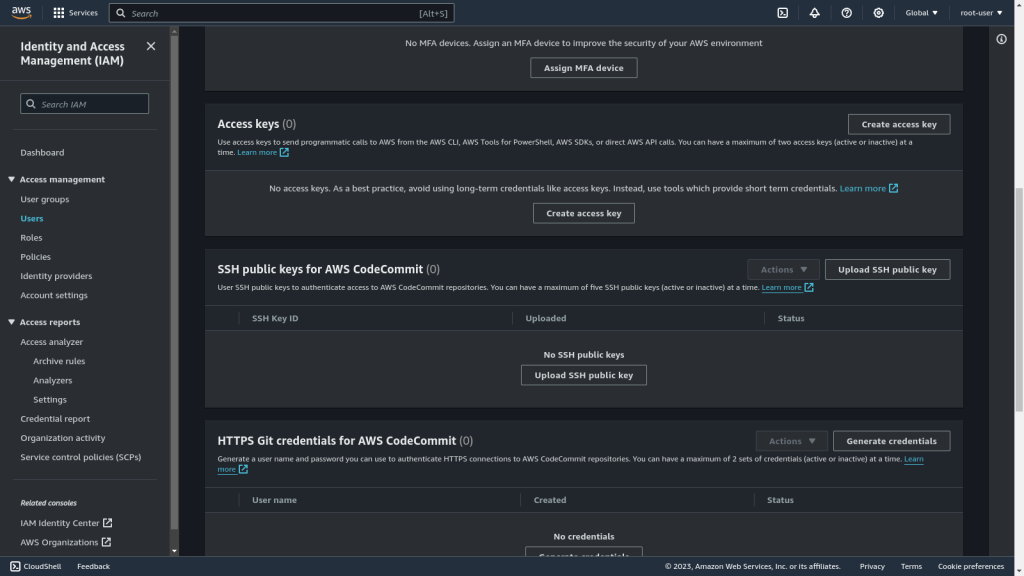Click the top-right Create access key button

click(899, 124)
